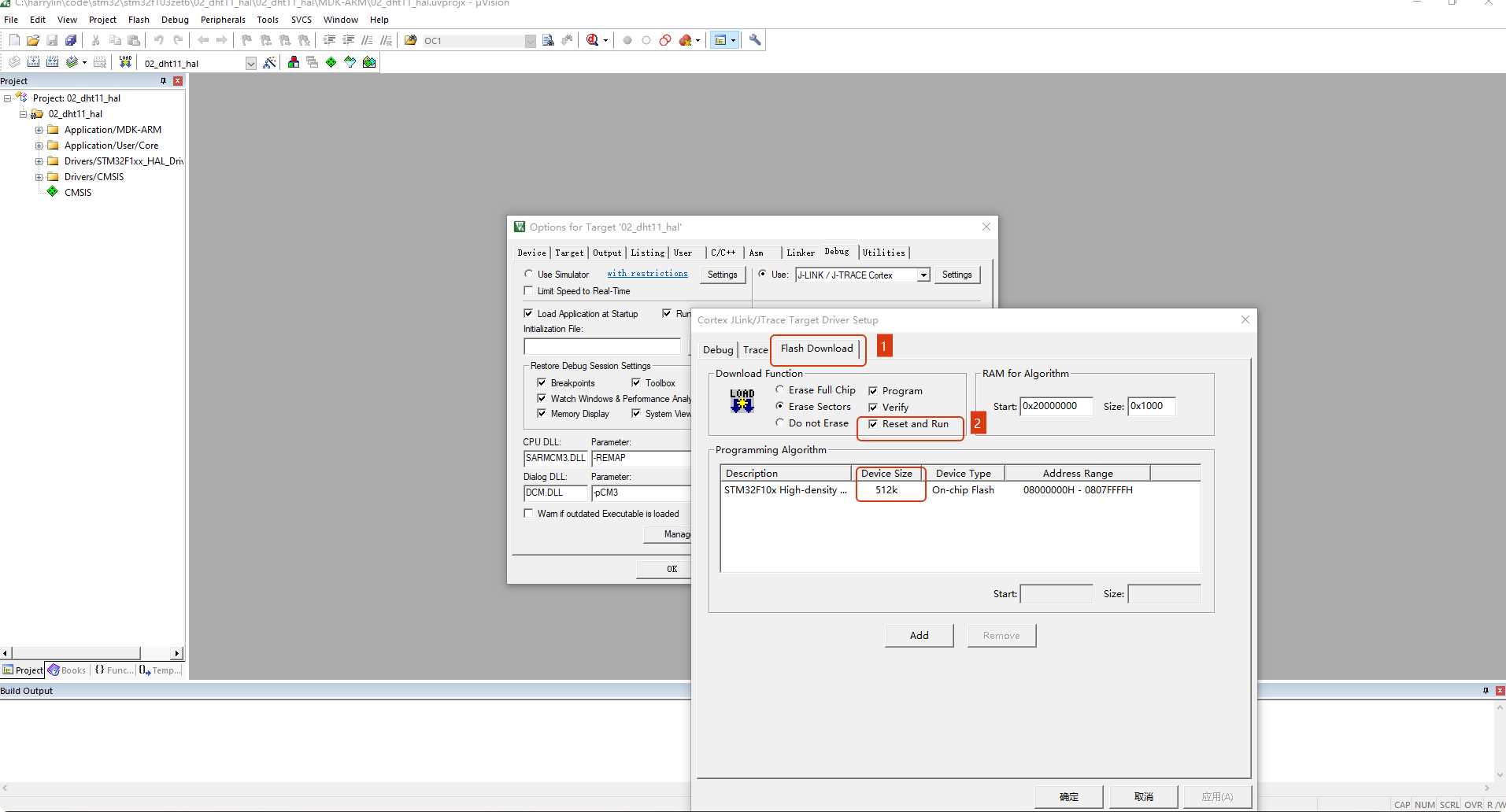Click the Insert Bookmark flag icon
Viewport: 1506px width, 812px height.
pyautogui.click(x=246, y=40)
